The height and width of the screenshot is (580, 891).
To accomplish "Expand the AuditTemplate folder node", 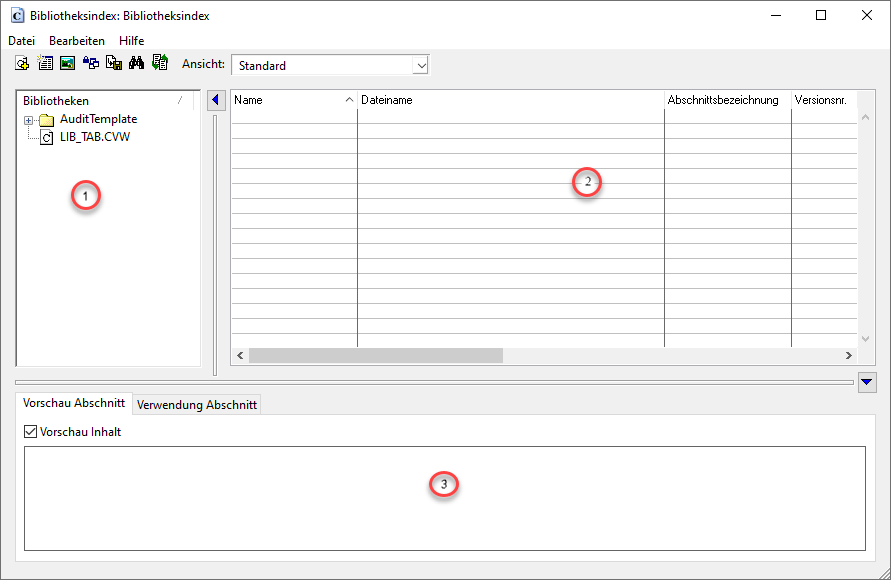I will click(x=29, y=120).
